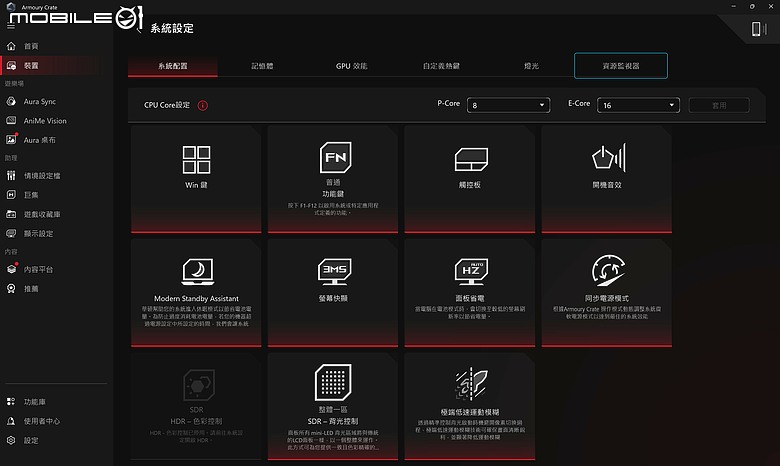This screenshot has height=466, width=780.
Task: Click the hamburger menu icon at top left
Action: coord(11,26)
